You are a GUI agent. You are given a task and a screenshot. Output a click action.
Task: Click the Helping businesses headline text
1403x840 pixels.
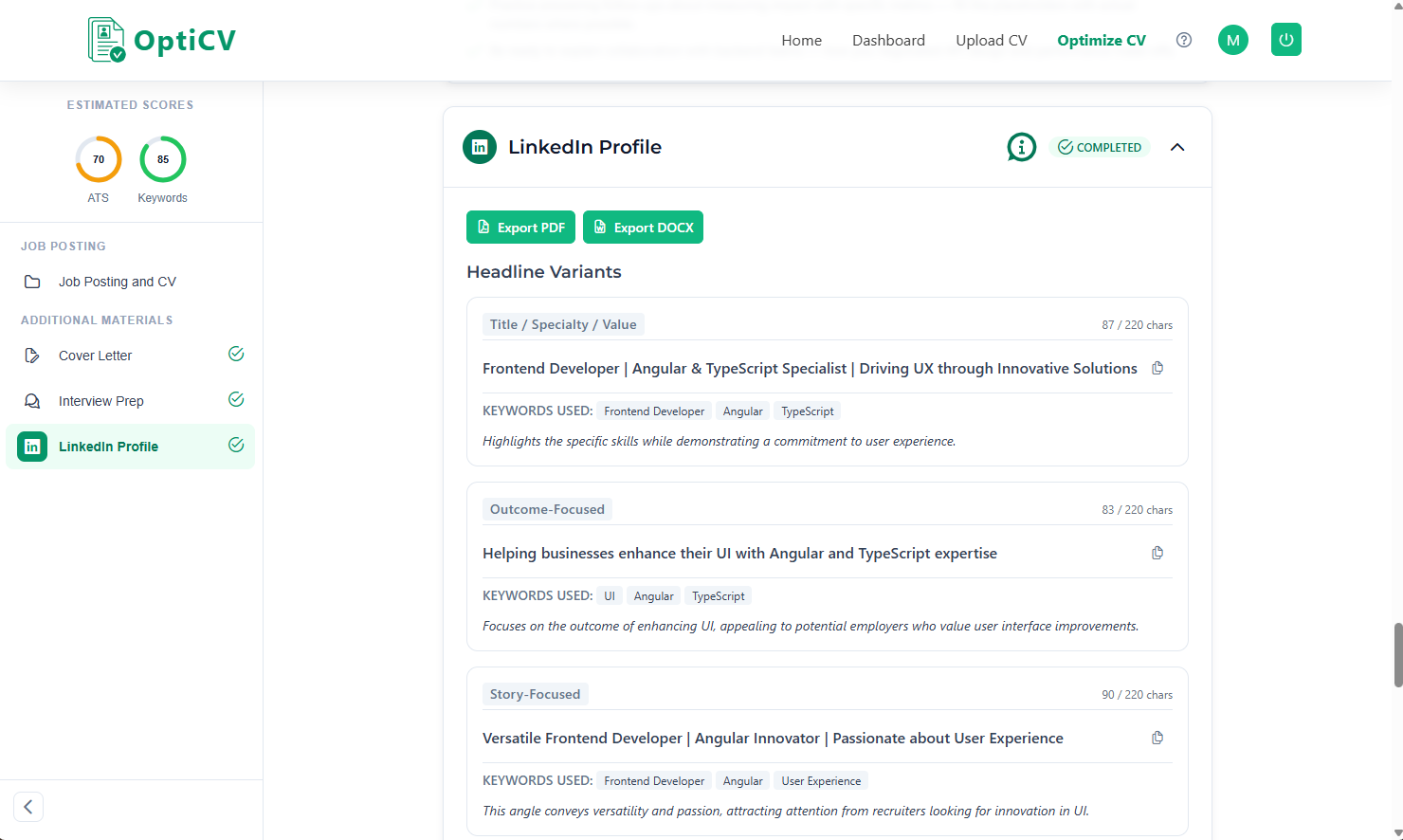pos(739,554)
